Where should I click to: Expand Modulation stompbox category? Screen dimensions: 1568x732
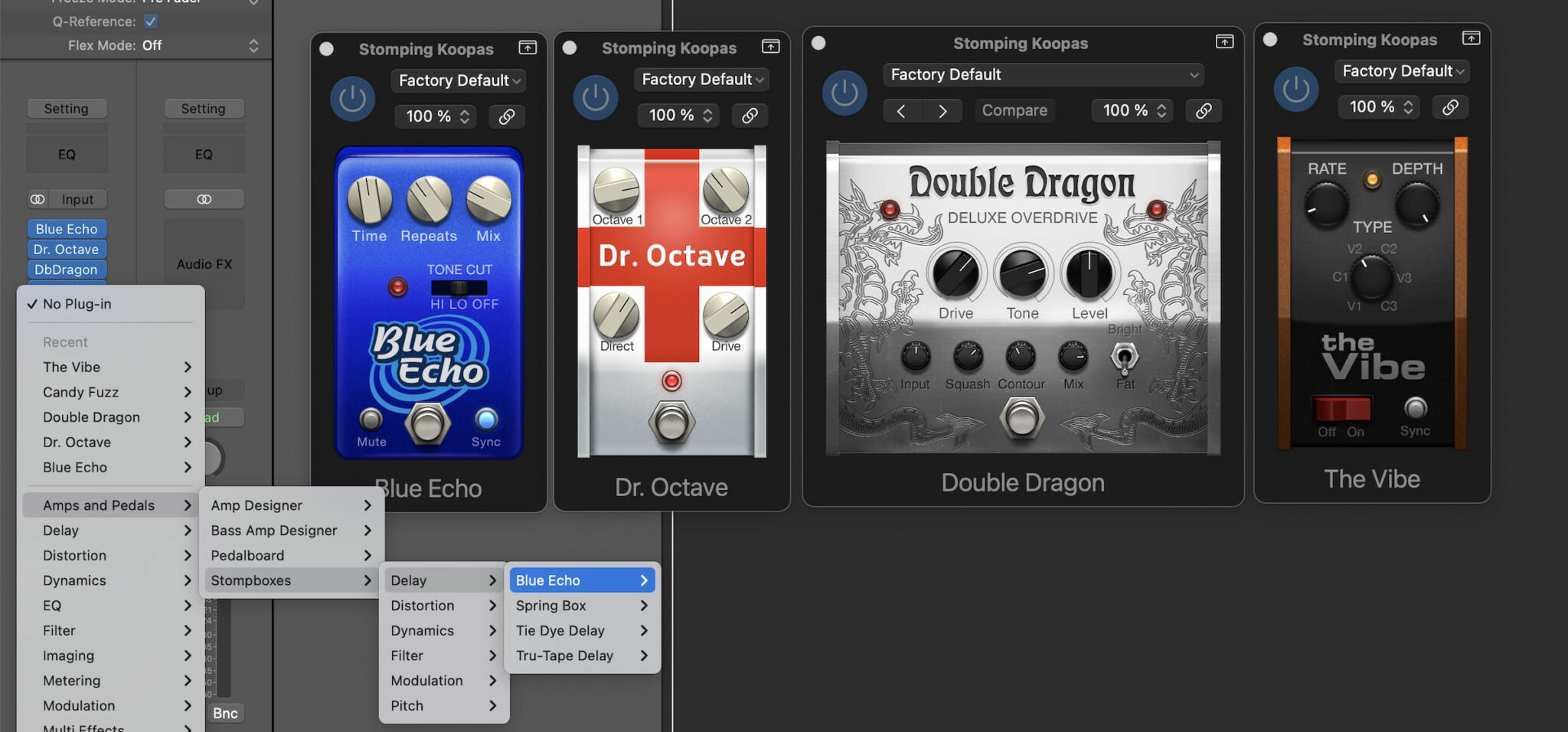(444, 681)
